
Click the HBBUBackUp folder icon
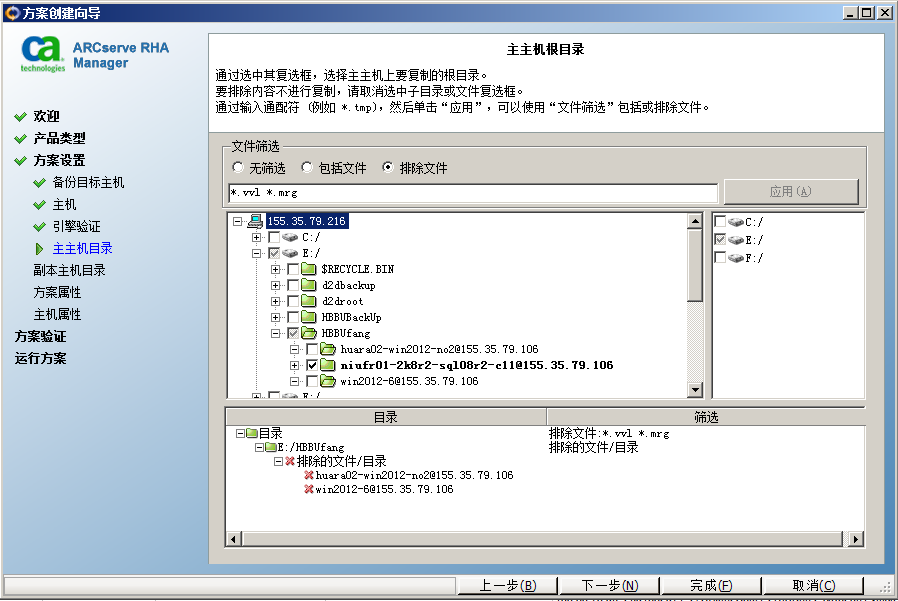point(309,317)
